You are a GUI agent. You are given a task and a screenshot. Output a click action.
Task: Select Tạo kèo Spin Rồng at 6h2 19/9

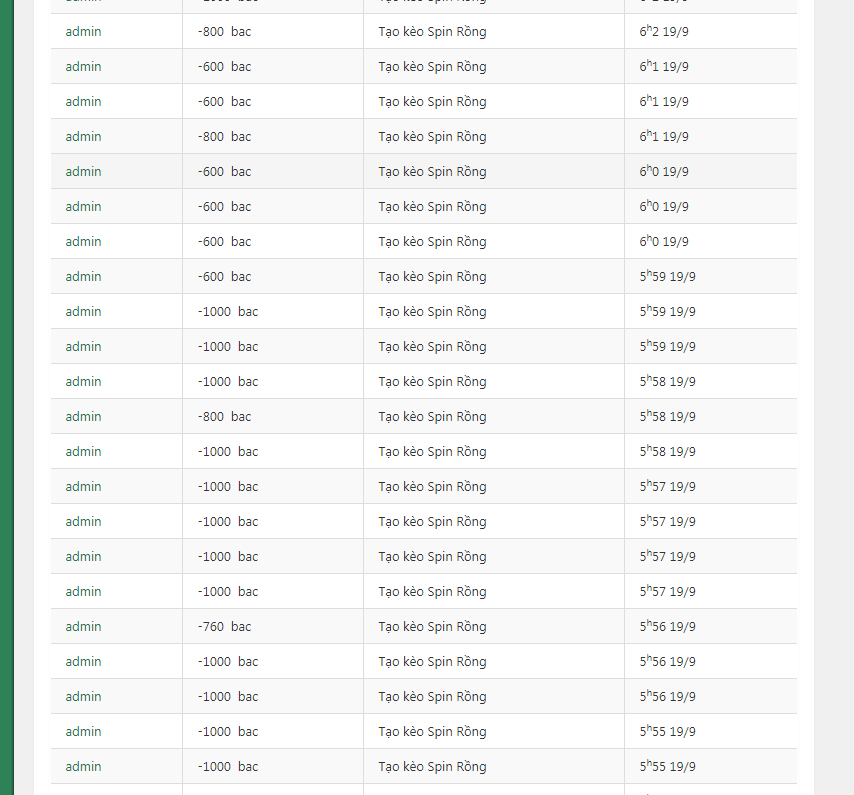(432, 32)
